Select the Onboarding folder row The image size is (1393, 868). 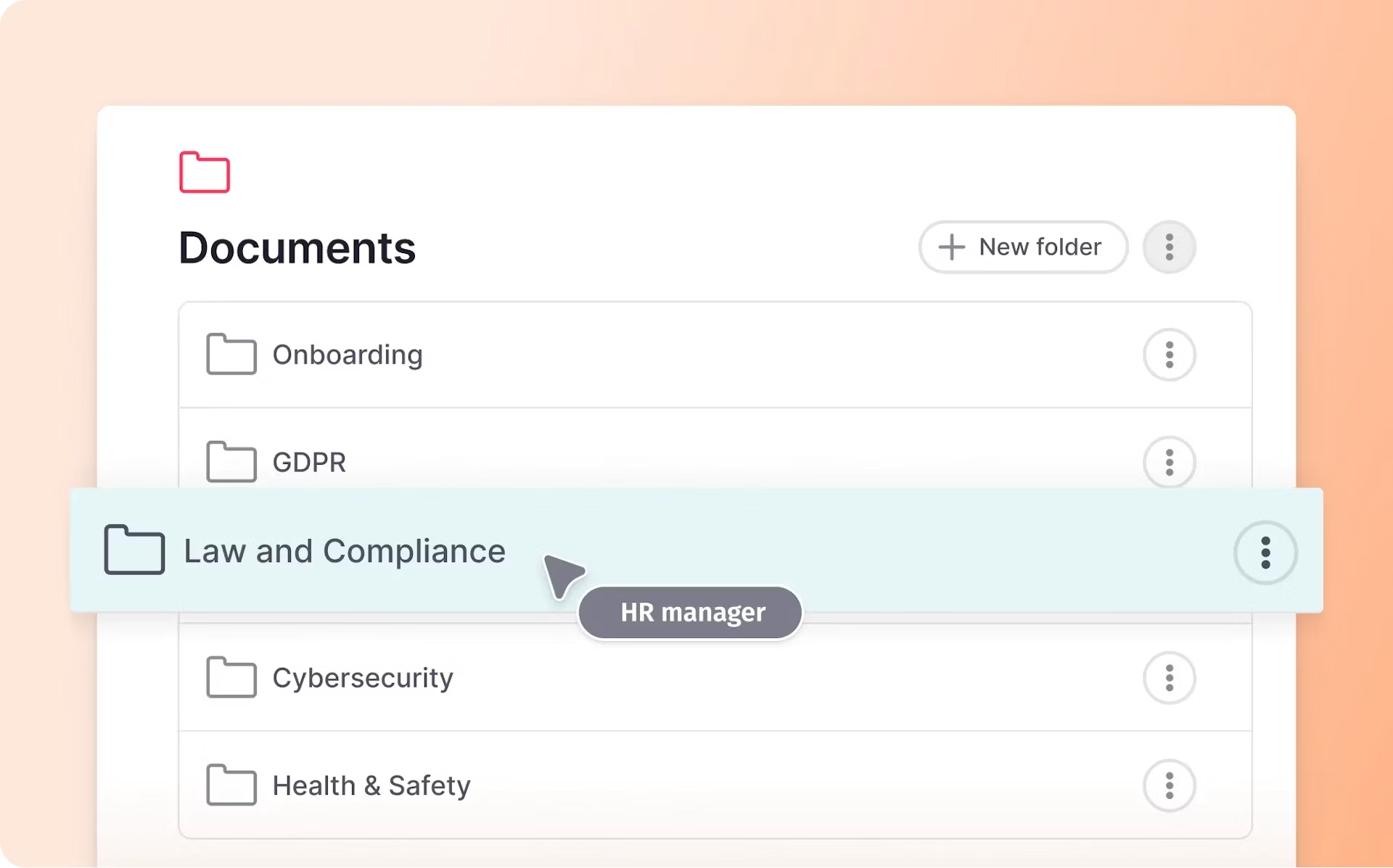(x=653, y=355)
